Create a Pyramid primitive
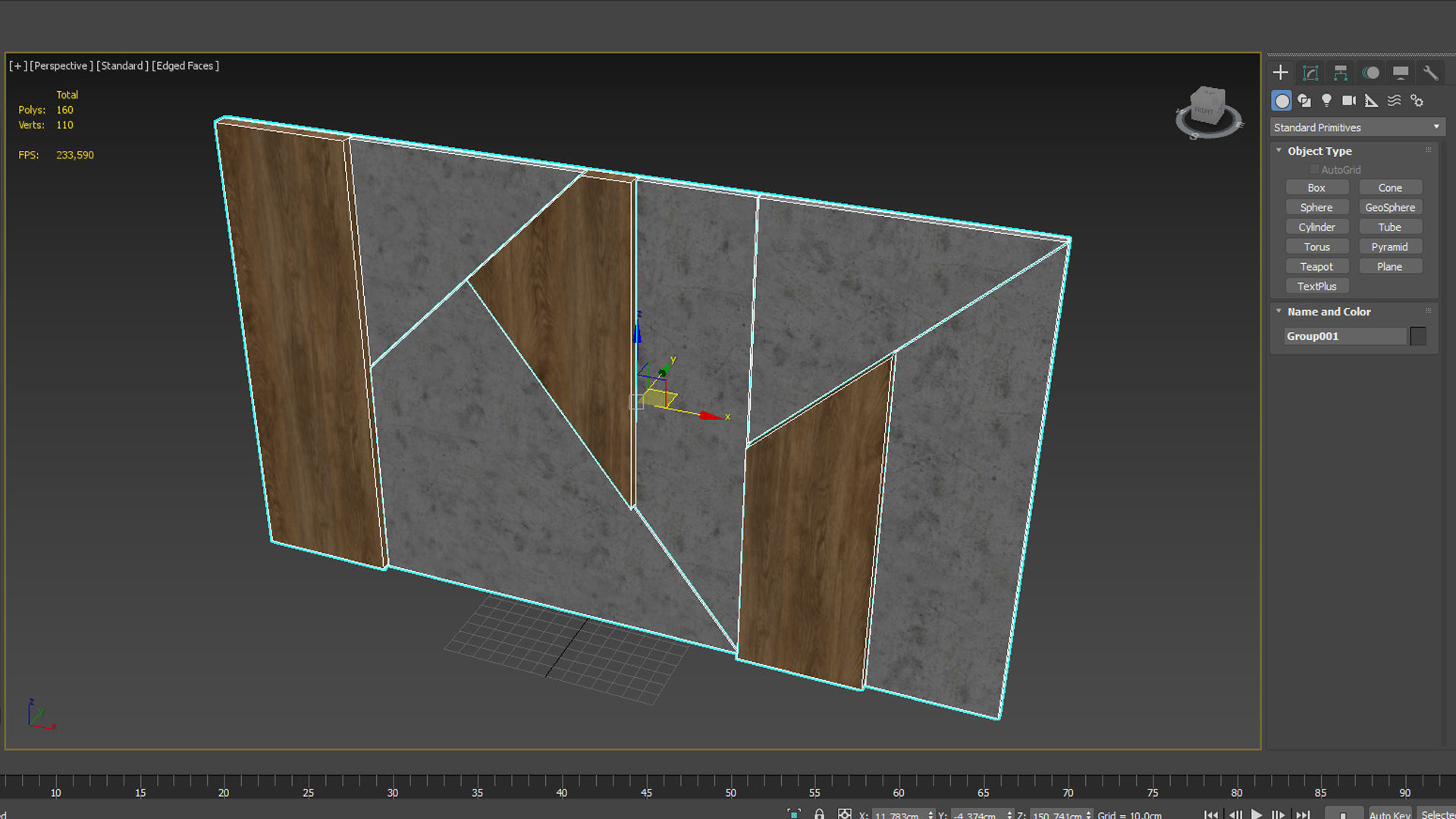1456x819 pixels. click(1390, 247)
